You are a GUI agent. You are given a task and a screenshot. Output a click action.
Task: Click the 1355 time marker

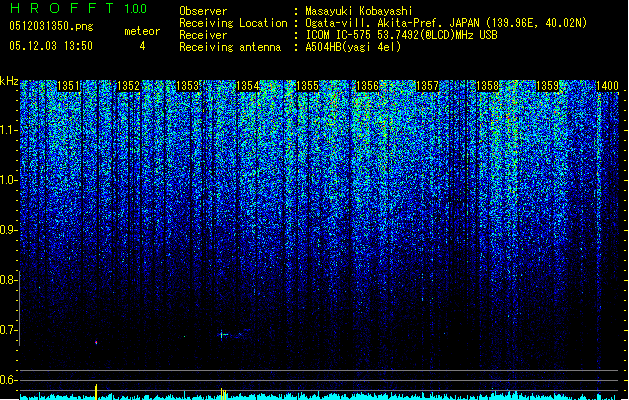point(307,86)
